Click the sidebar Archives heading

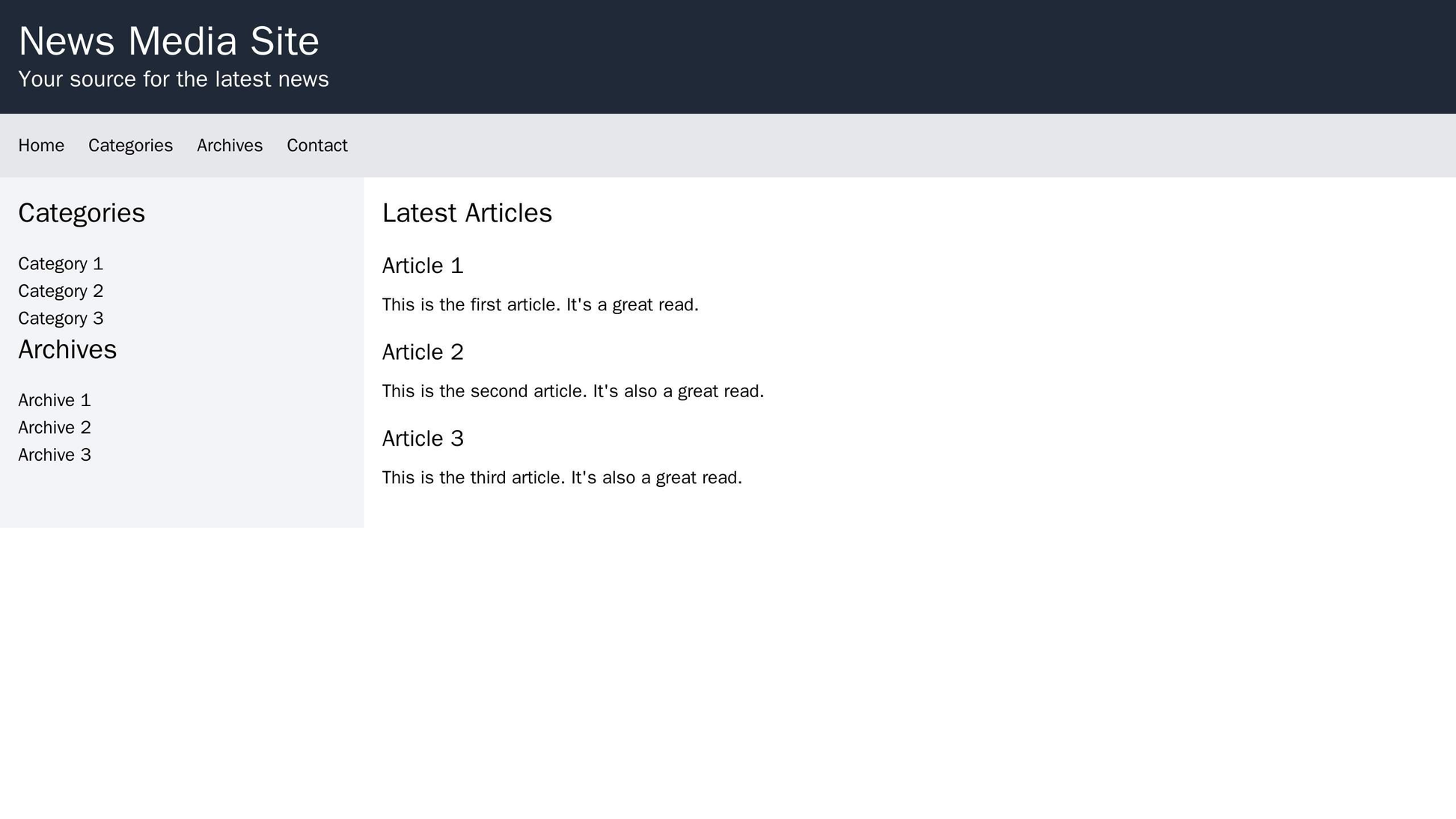tap(67, 349)
